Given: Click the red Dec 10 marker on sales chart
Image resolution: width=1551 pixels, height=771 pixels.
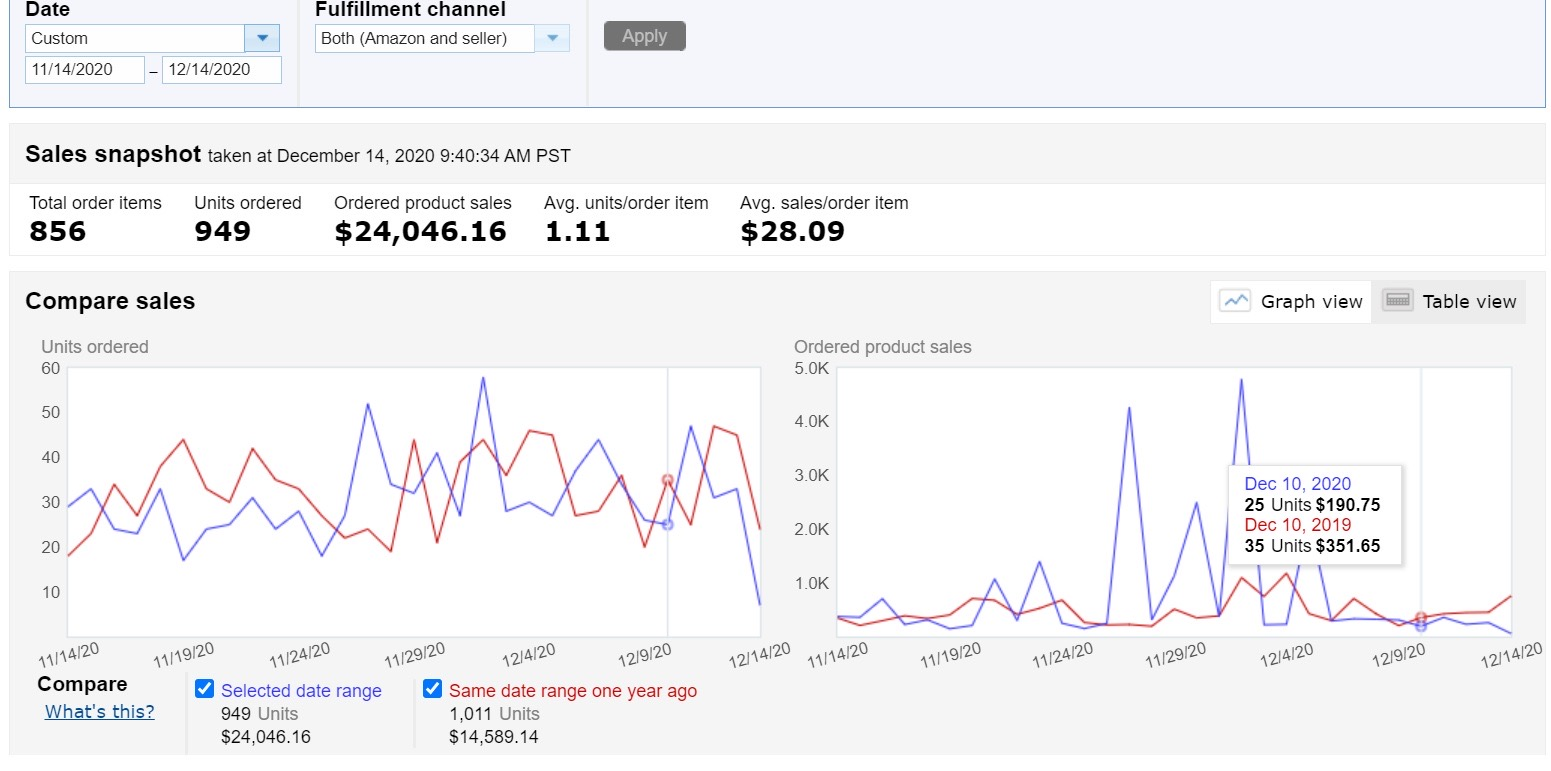Looking at the screenshot, I should [x=1420, y=617].
